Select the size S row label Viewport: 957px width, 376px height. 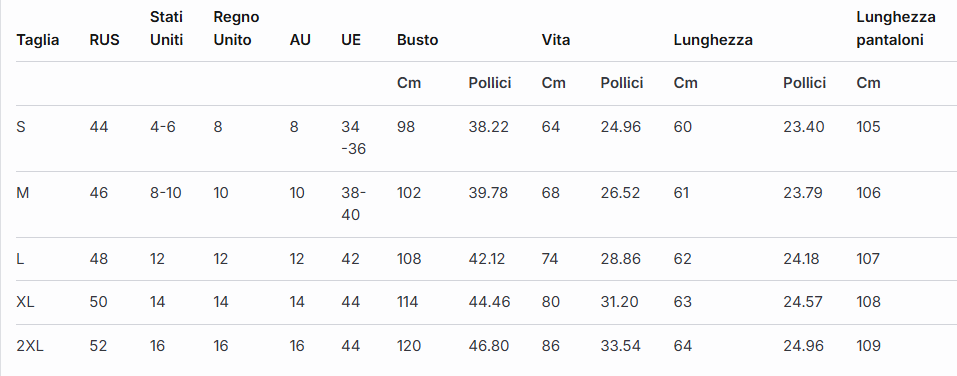(x=21, y=127)
